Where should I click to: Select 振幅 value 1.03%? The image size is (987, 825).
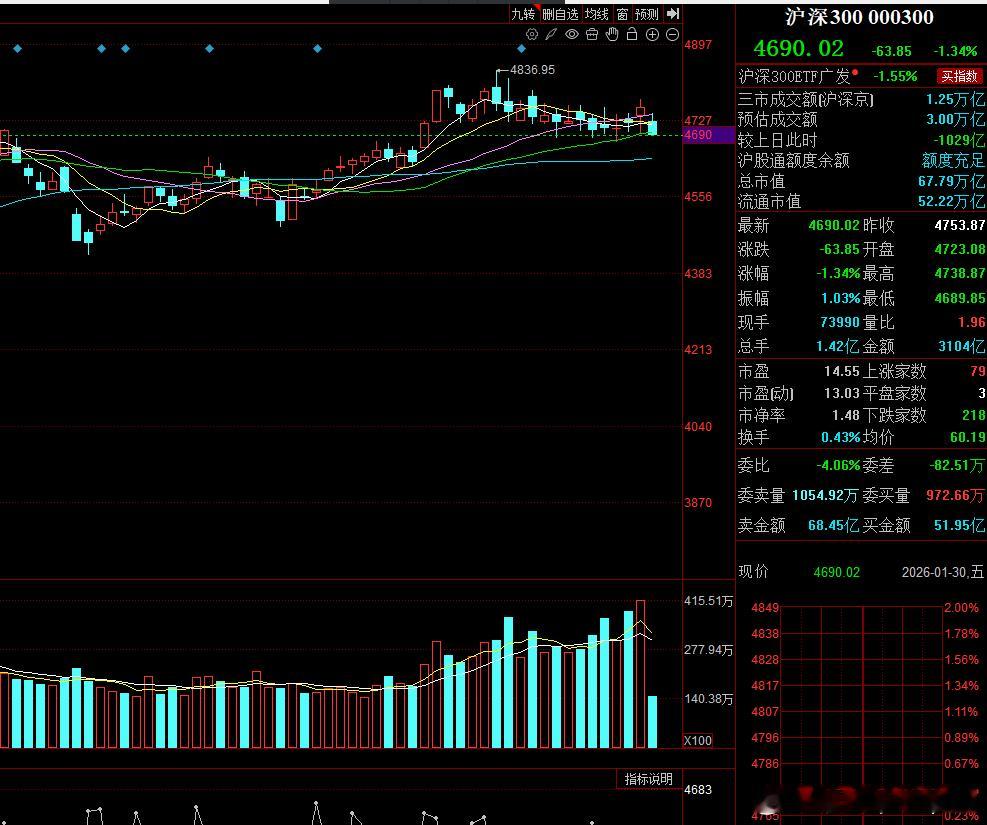840,298
